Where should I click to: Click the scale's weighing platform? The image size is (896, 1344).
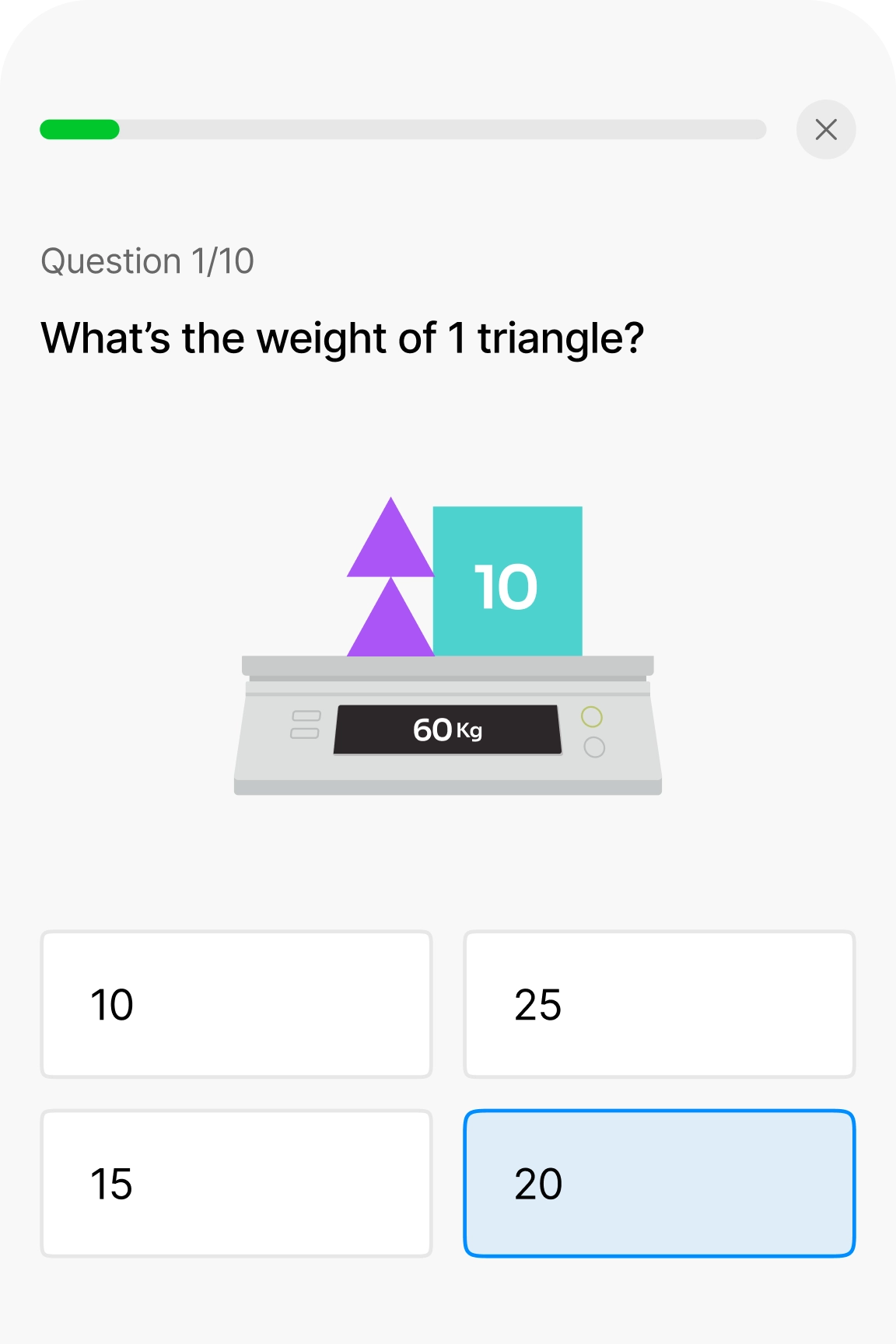pos(447,666)
